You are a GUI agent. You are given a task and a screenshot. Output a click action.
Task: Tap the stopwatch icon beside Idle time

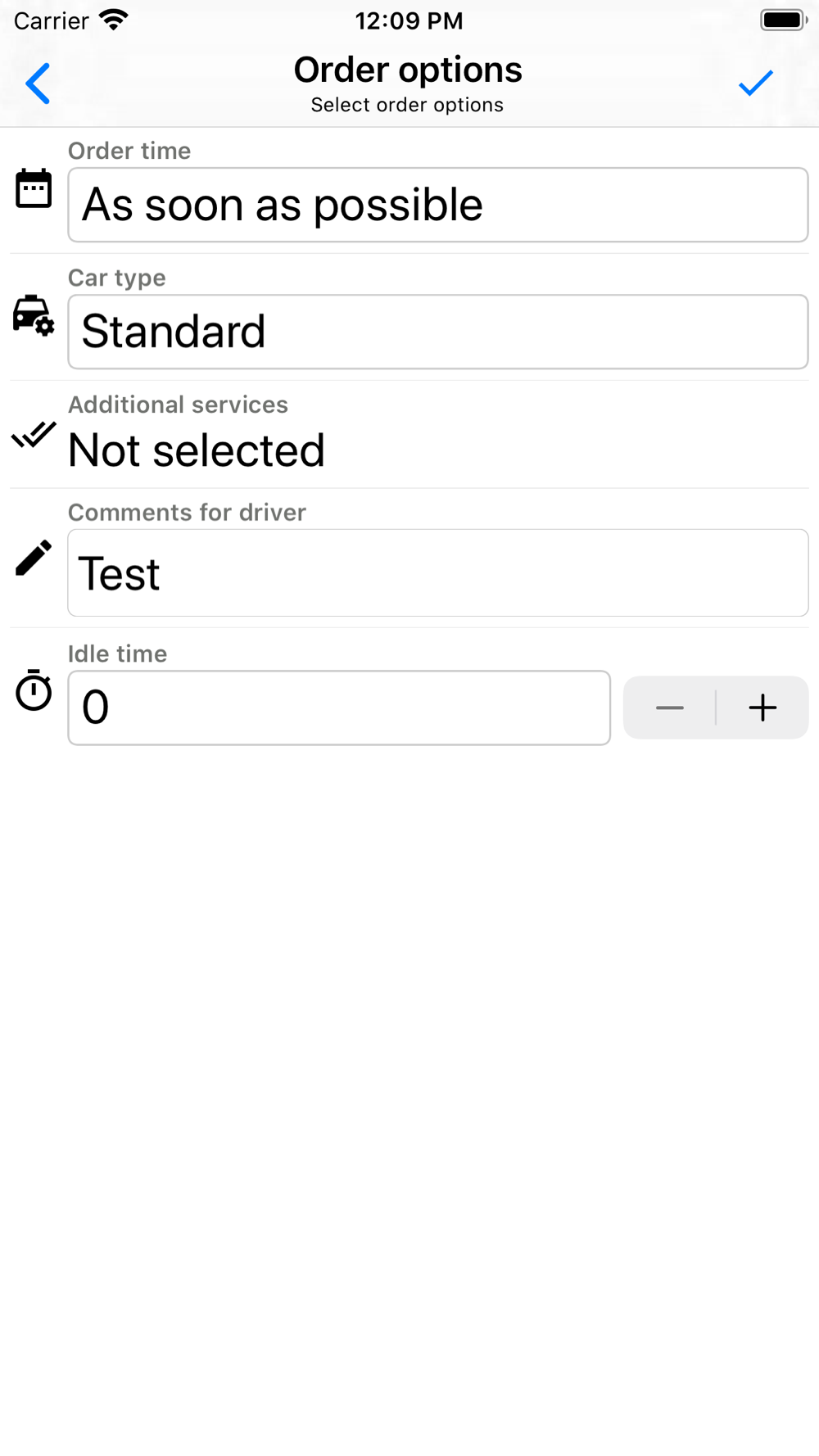[34, 690]
